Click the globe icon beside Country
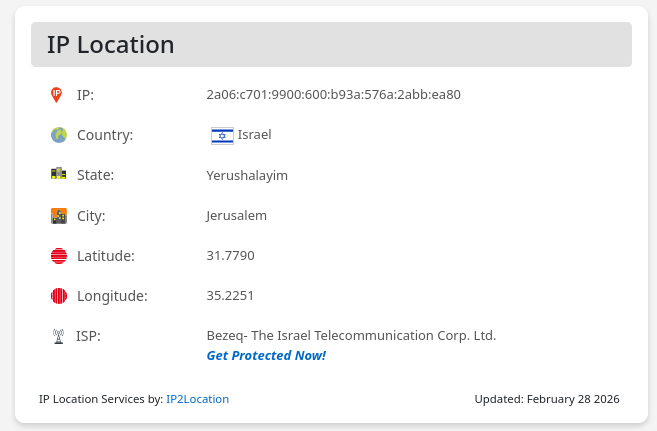Viewport: 657px width, 431px height. [58, 135]
